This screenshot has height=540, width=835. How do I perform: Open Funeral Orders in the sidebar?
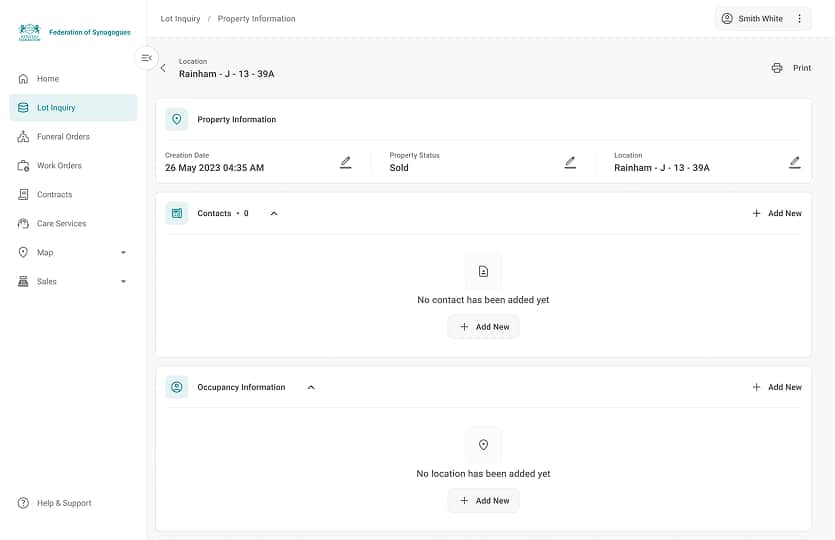tap(63, 137)
